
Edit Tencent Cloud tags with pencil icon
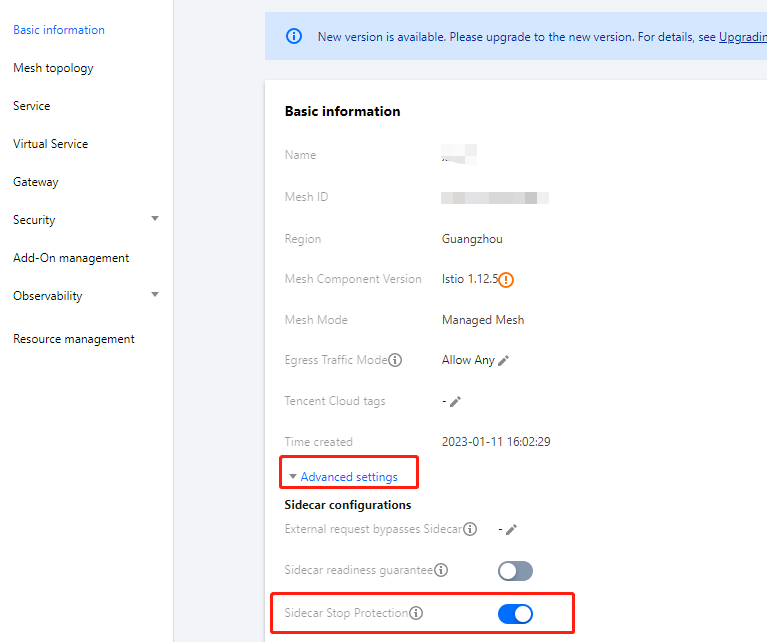[455, 401]
